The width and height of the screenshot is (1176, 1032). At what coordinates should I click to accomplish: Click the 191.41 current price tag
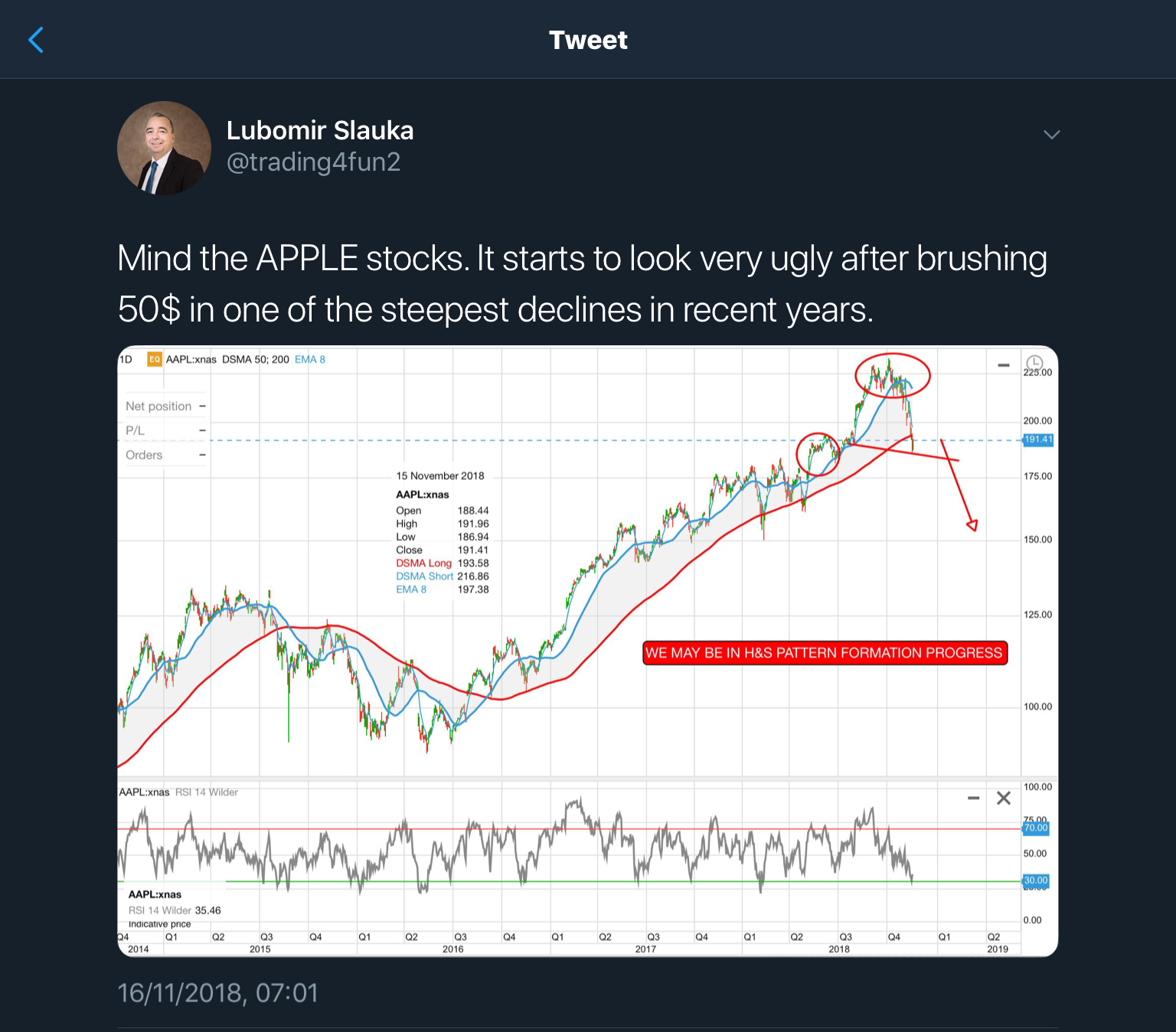(1038, 439)
